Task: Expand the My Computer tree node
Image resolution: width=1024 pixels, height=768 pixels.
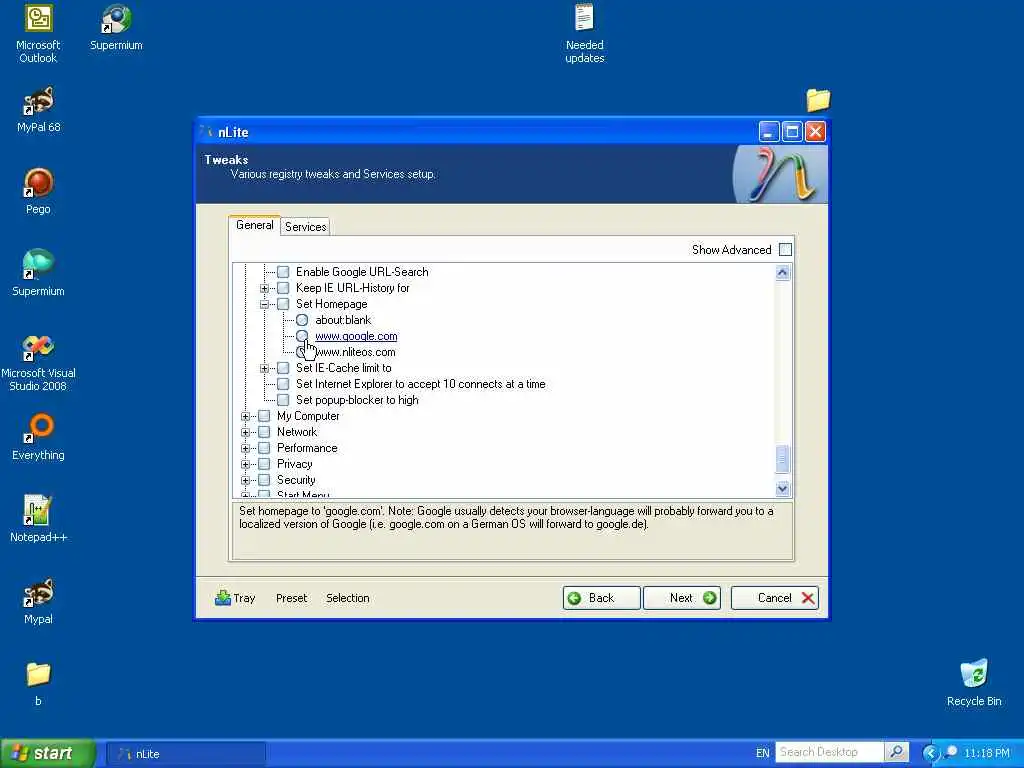Action: coord(245,416)
